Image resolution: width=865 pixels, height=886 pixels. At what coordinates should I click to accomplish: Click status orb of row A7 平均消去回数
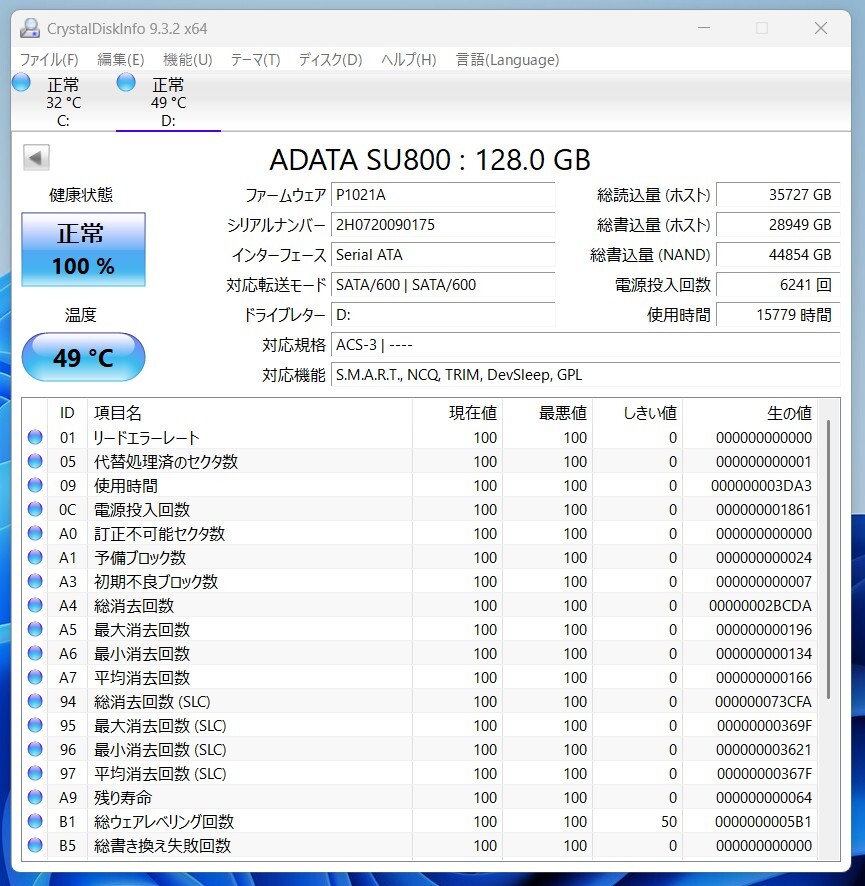tap(35, 677)
